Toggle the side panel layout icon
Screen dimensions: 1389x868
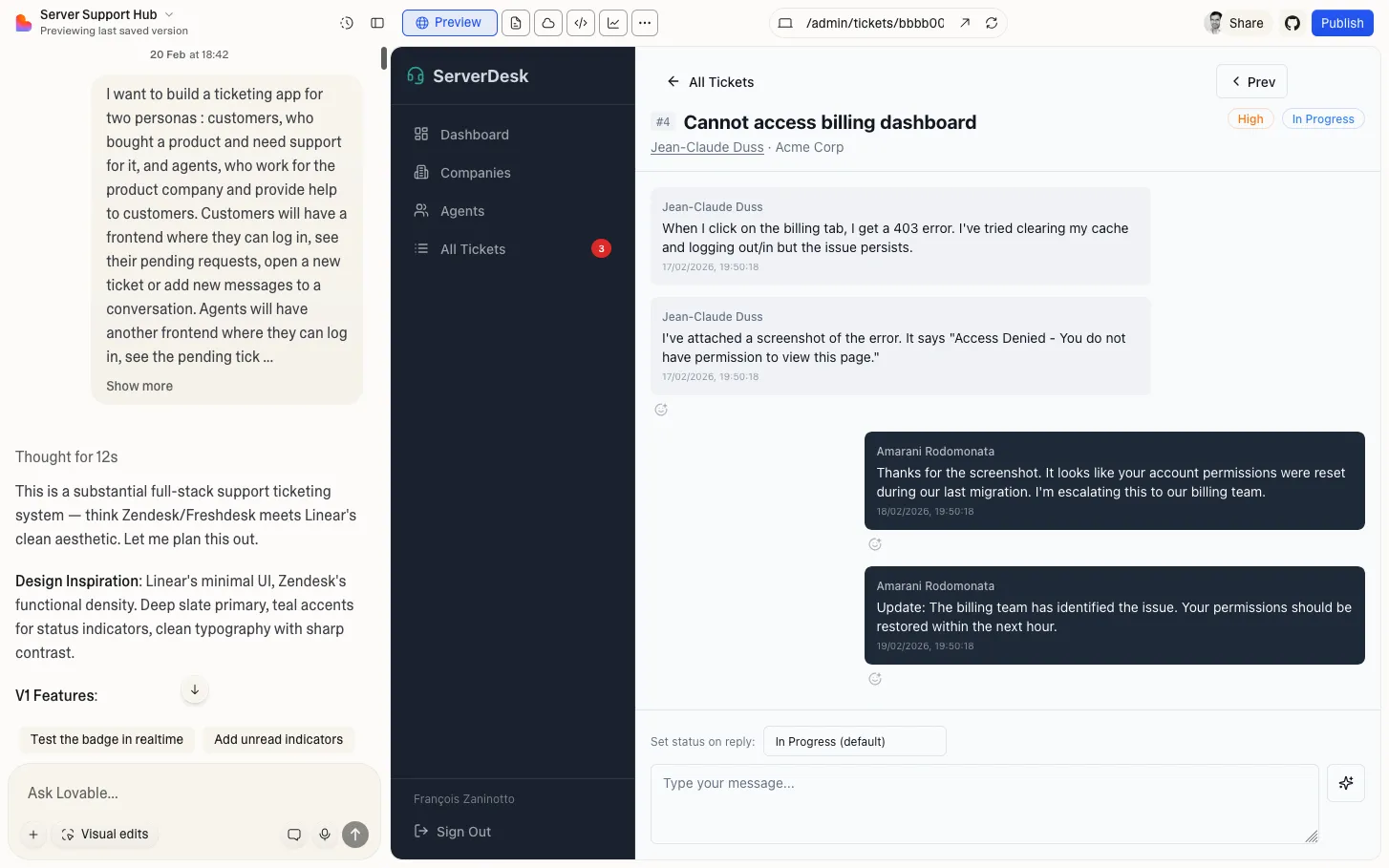pos(377,23)
